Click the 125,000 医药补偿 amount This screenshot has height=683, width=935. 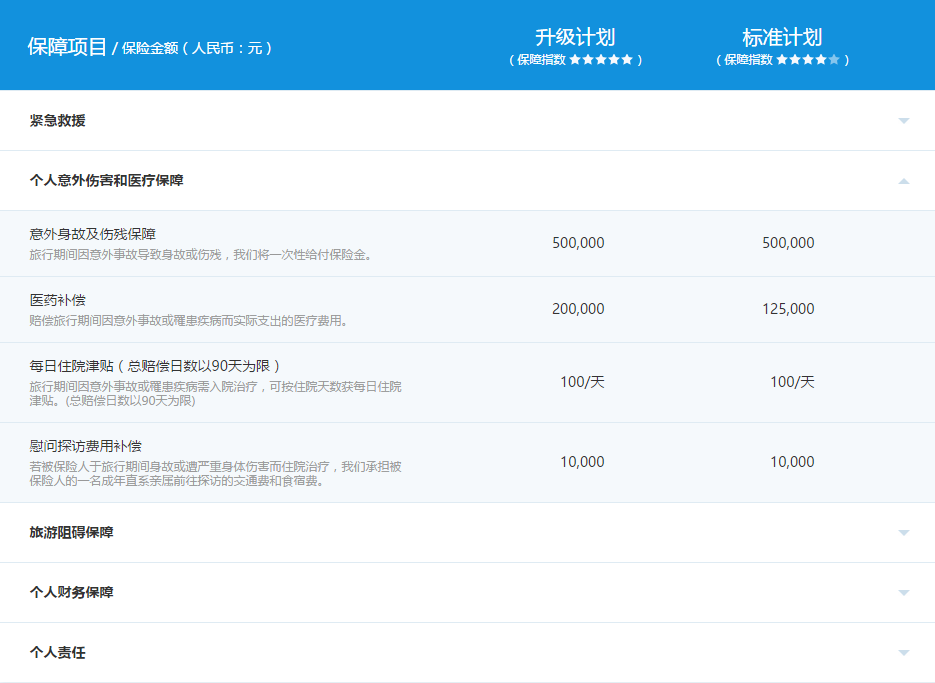point(788,309)
